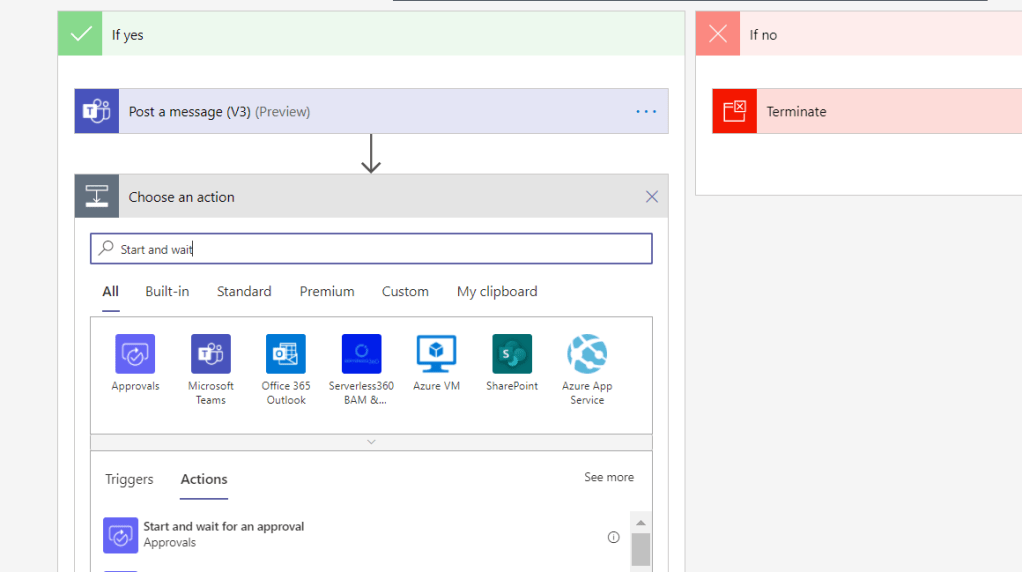Click the See more link
Screen dimensions: 1022x572
(609, 478)
